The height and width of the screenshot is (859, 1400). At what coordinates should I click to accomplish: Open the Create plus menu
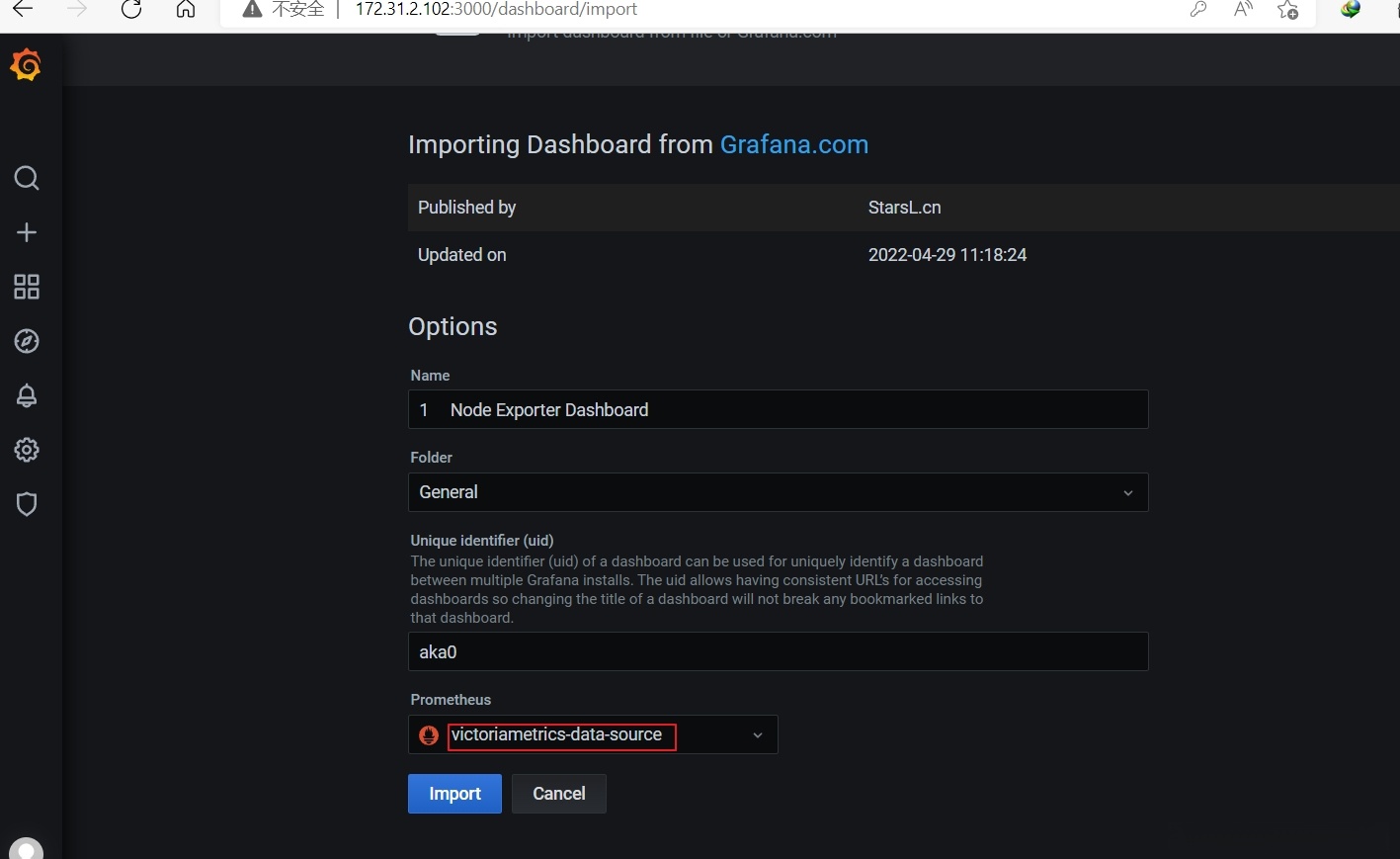27,232
